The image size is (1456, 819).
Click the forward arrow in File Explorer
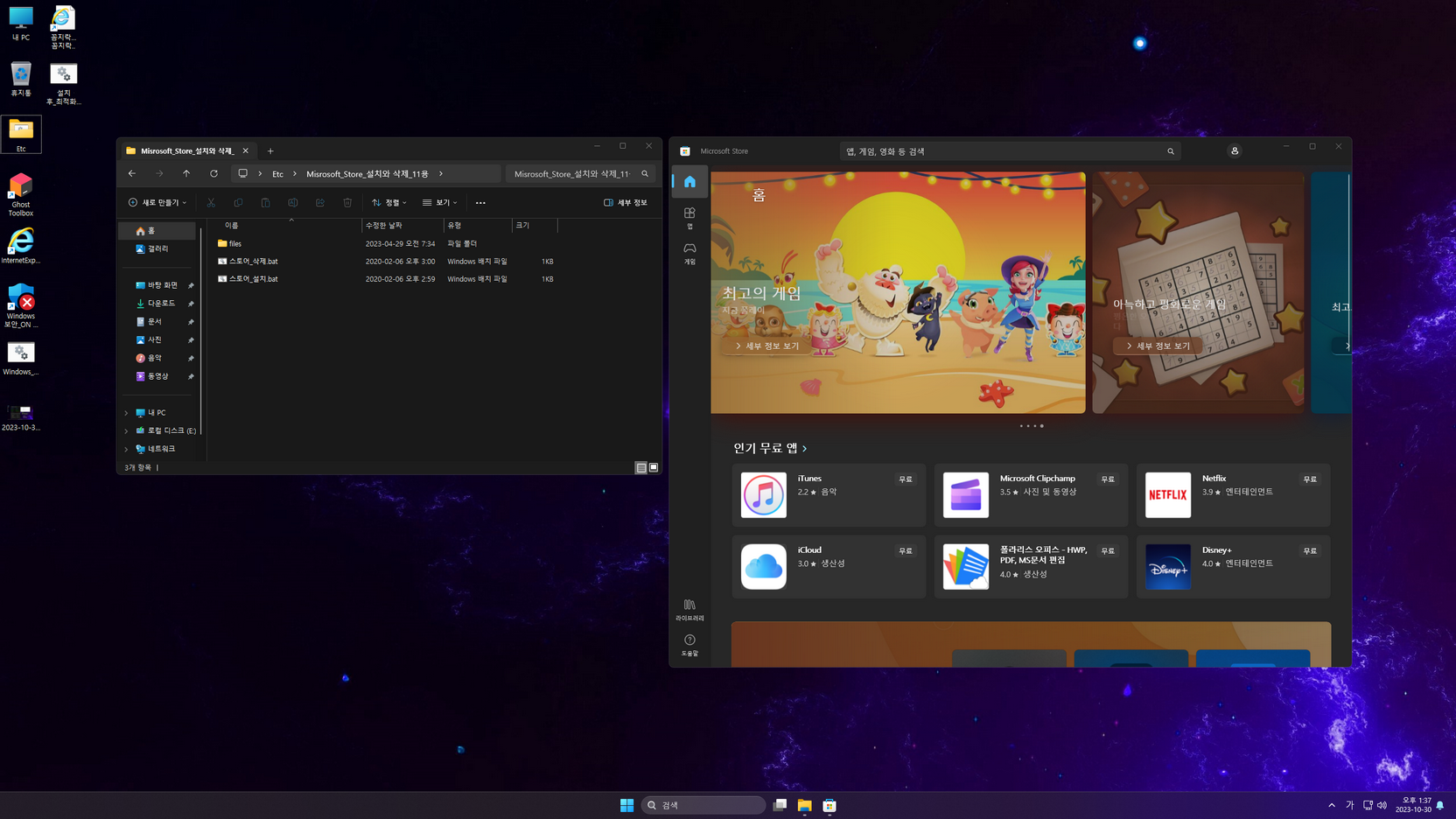point(159,173)
